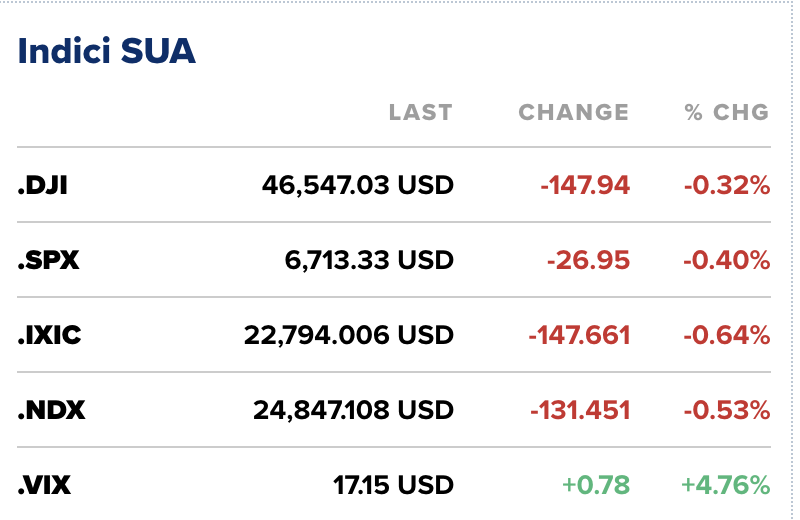The width and height of the screenshot is (800, 520).
Task: Click the % CHG column header
Action: [x=727, y=112]
